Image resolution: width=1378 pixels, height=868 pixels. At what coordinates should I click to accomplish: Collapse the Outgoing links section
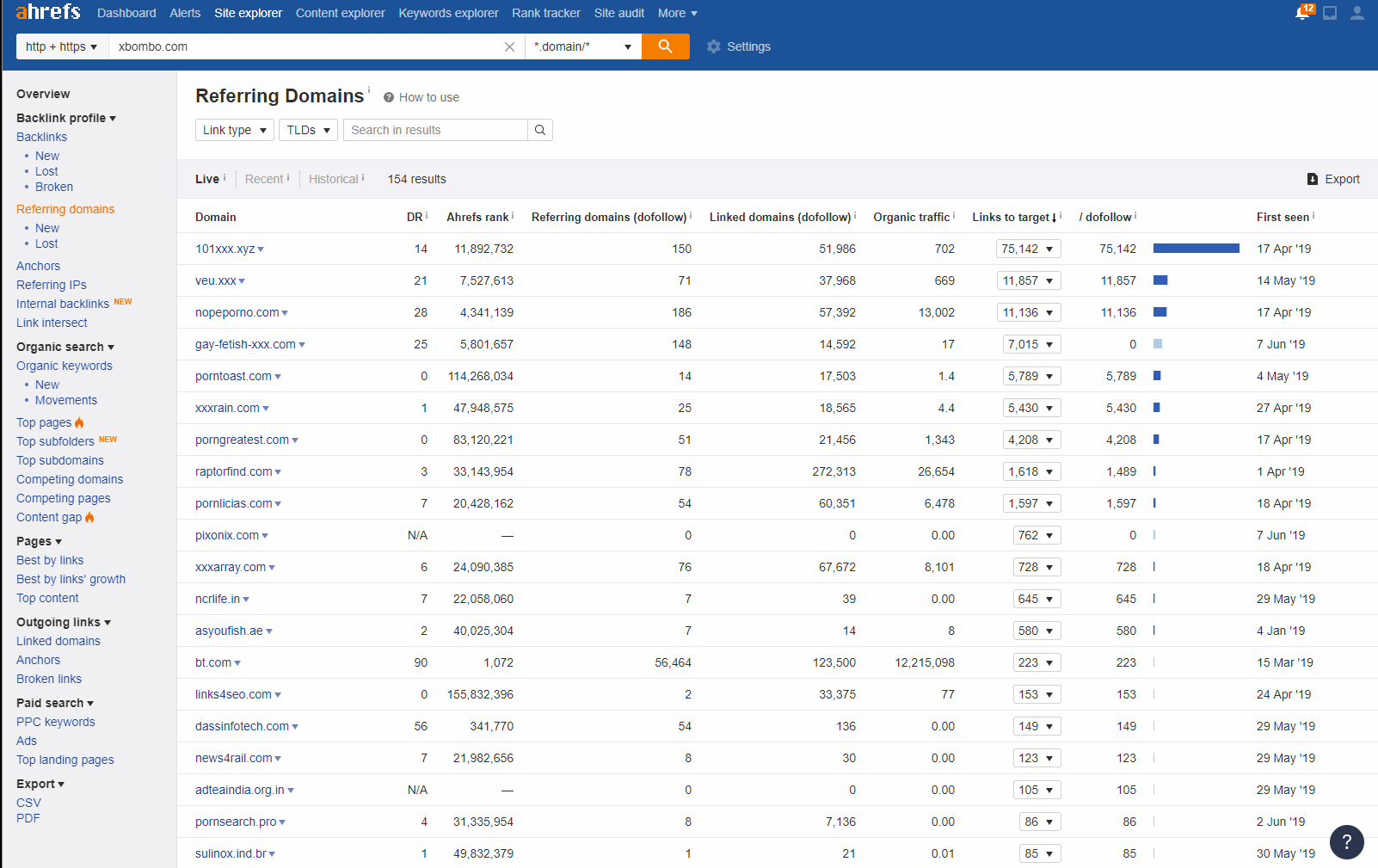[64, 622]
